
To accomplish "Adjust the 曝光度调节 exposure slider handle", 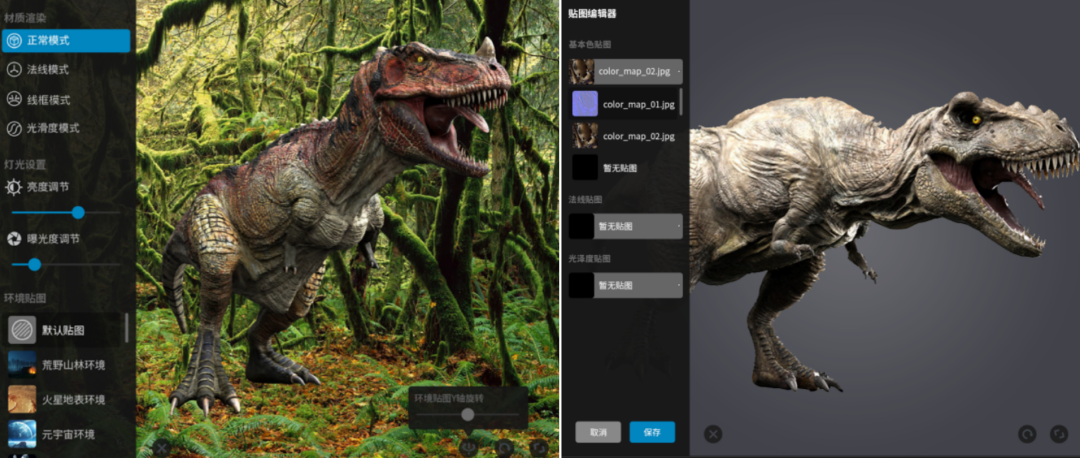I will [x=34, y=264].
